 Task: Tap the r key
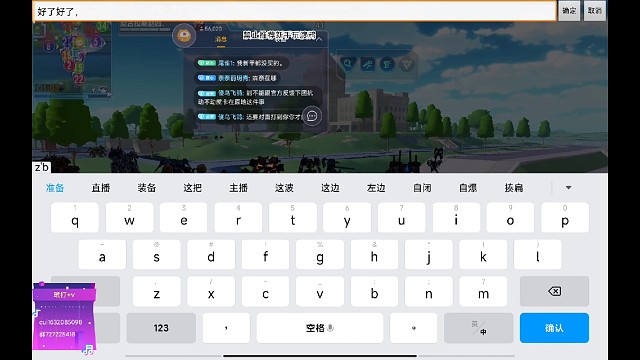[238, 218]
